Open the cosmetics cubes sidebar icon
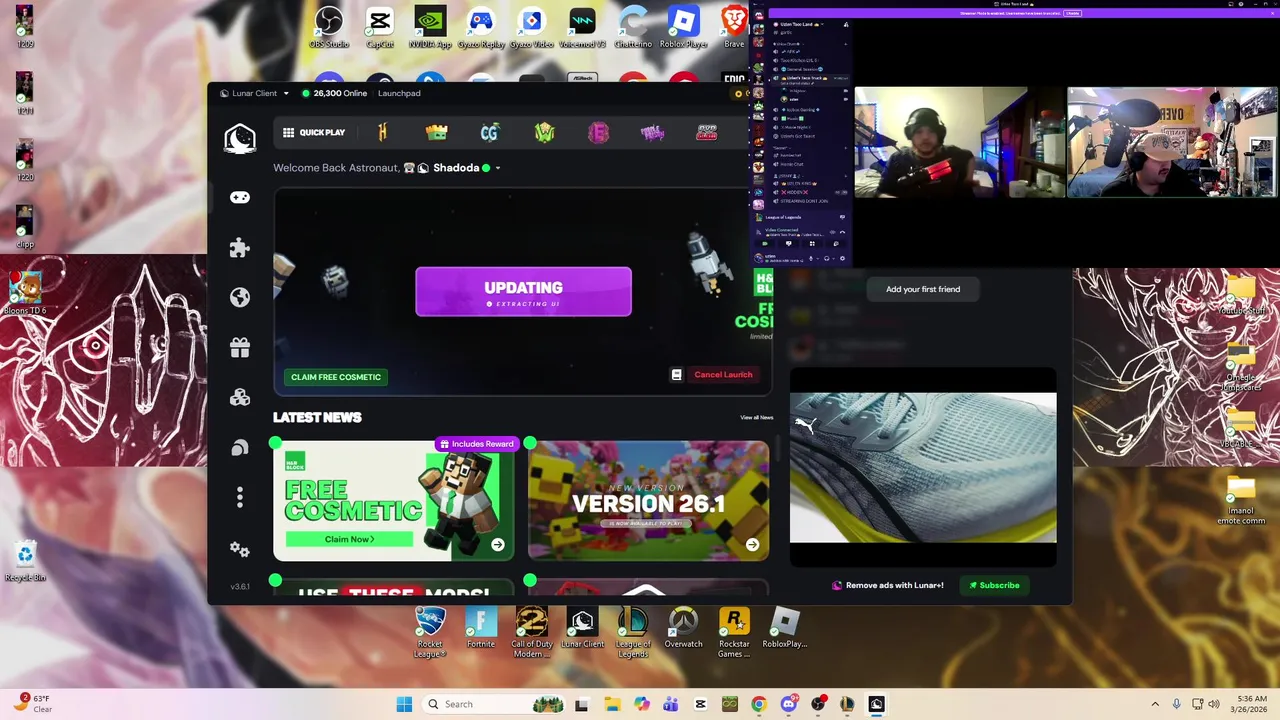This screenshot has height=720, width=1280. 240,397
